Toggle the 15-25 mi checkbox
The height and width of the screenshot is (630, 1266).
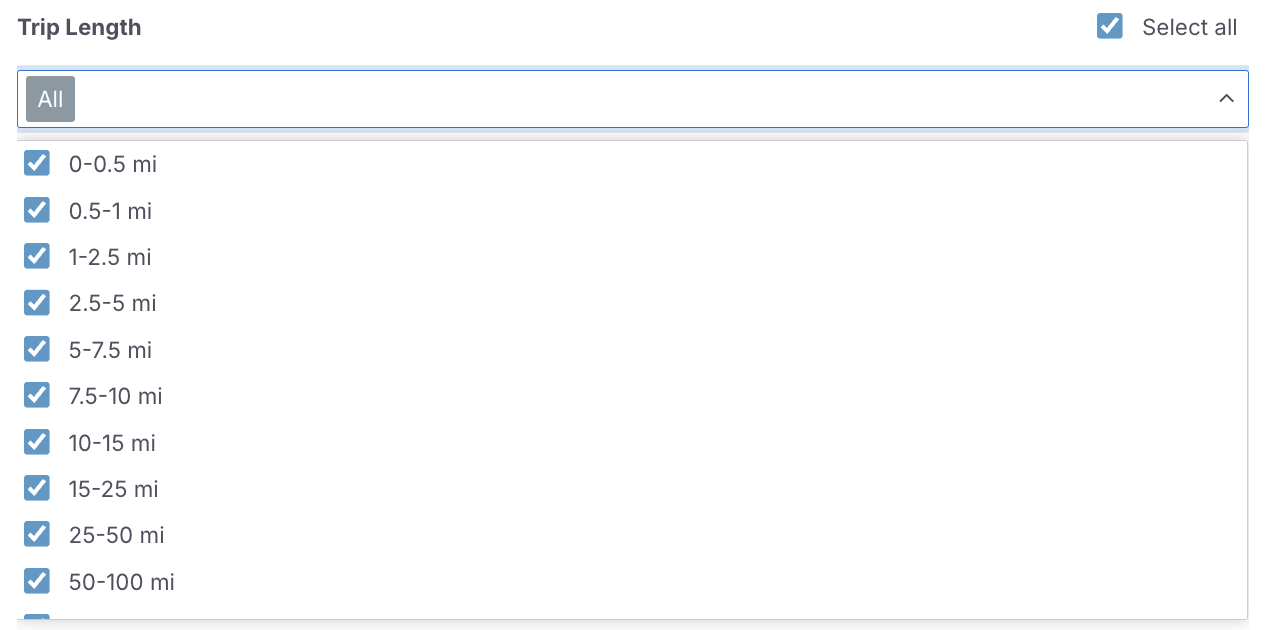tap(37, 488)
